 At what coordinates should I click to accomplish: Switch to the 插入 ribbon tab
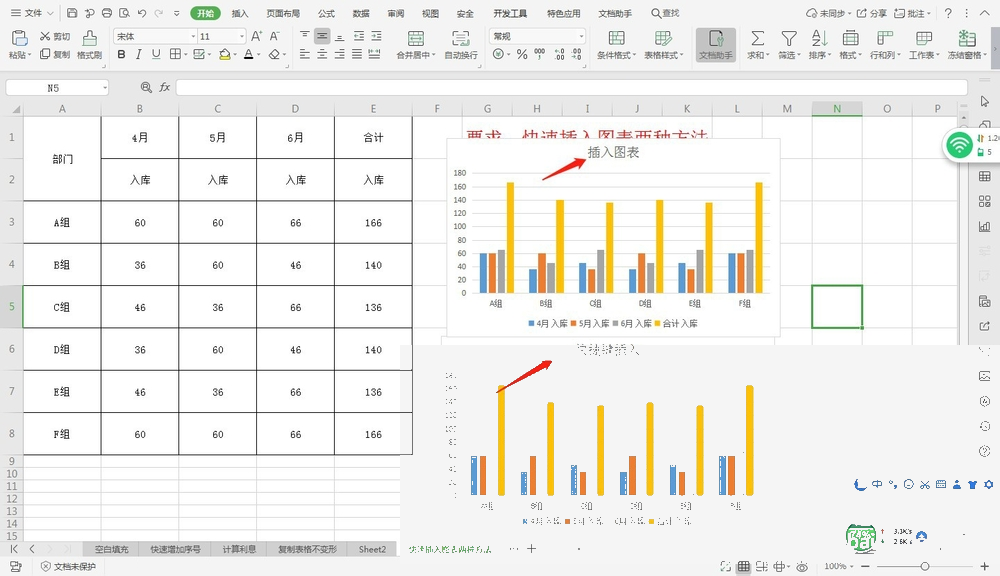(240, 13)
